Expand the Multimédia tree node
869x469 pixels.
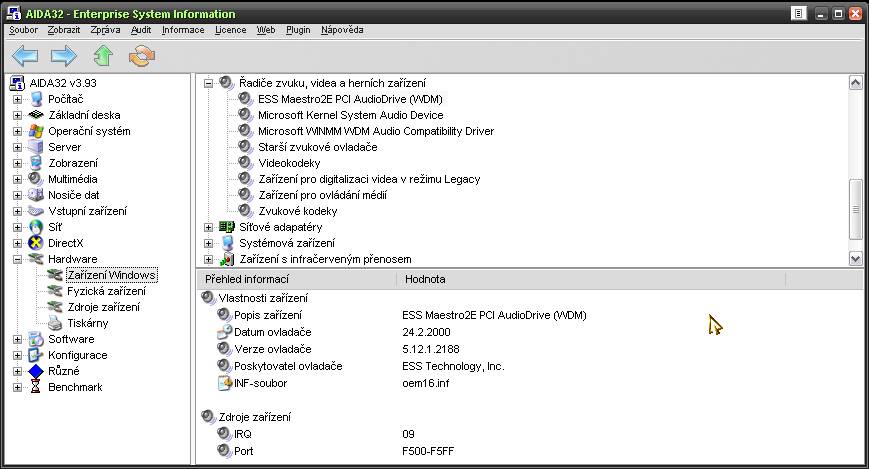click(18, 179)
